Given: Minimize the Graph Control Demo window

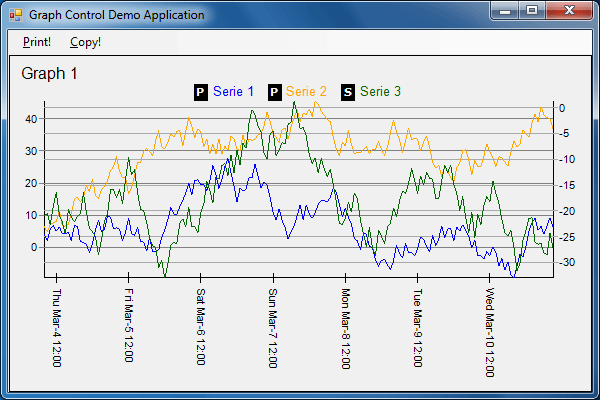Looking at the screenshot, I should tap(505, 11).
